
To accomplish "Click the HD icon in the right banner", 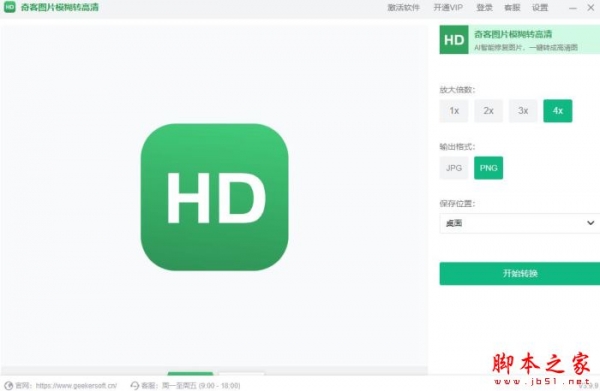I will coord(454,40).
